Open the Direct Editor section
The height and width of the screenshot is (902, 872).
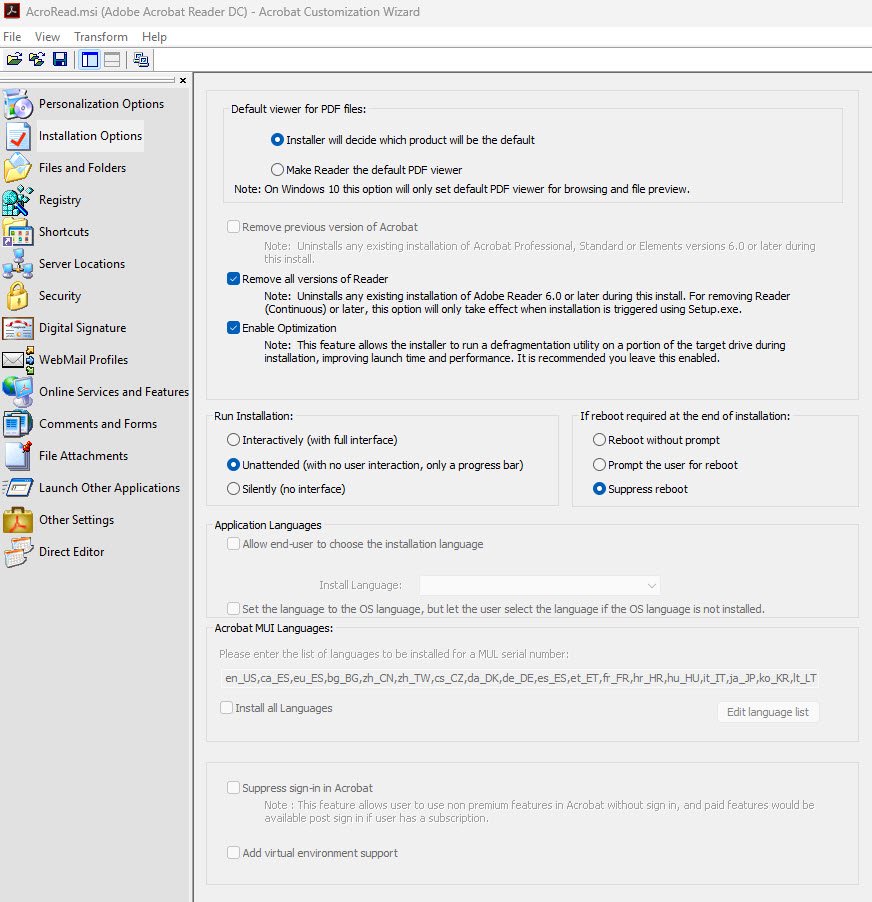tap(71, 552)
